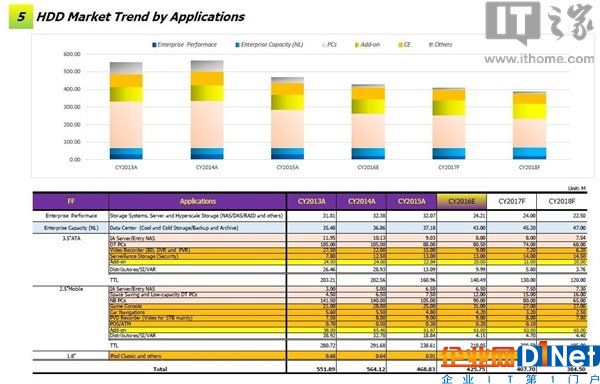Click the PCs legend marker
The width and height of the screenshot is (600, 384).
(x=324, y=45)
